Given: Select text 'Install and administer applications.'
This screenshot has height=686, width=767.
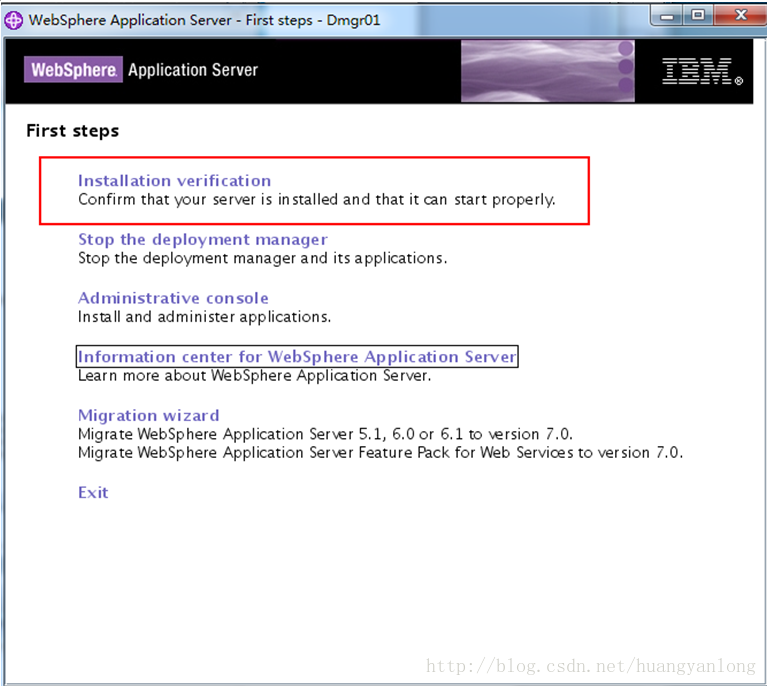Looking at the screenshot, I should [204, 317].
